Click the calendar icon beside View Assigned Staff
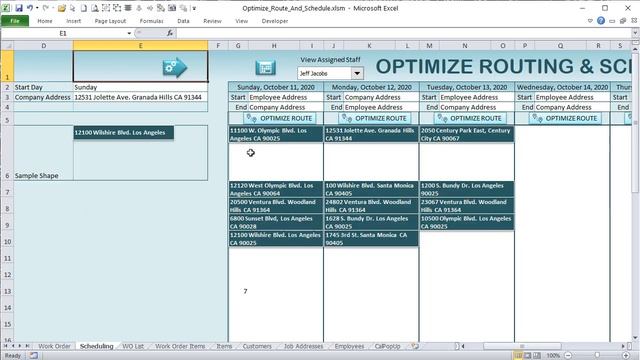 (x=266, y=68)
